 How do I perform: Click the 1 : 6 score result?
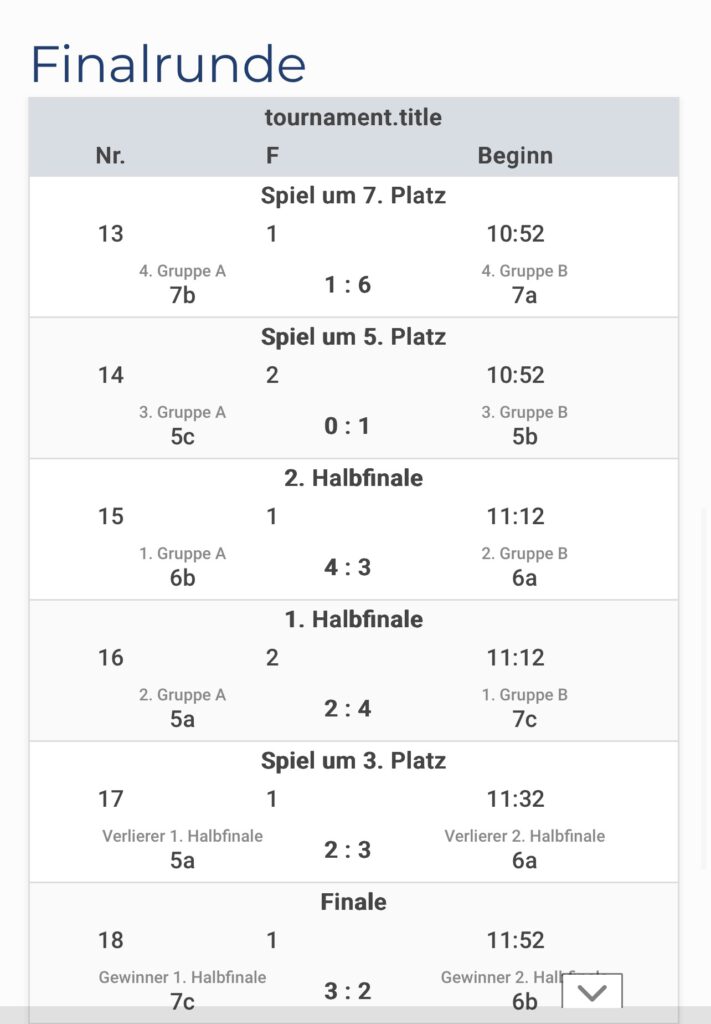[x=347, y=285]
